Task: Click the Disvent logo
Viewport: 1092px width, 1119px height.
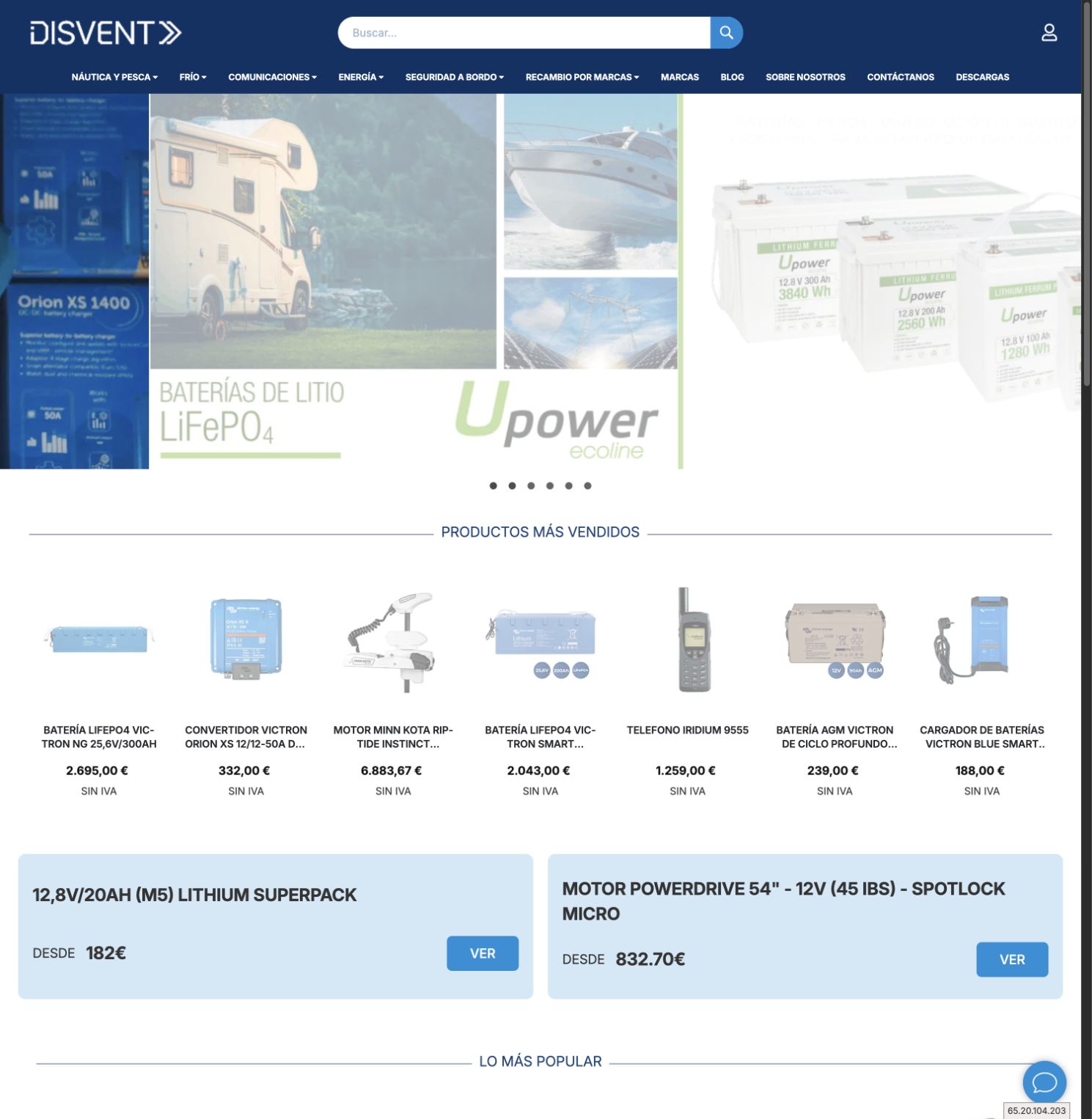Action: tap(106, 33)
